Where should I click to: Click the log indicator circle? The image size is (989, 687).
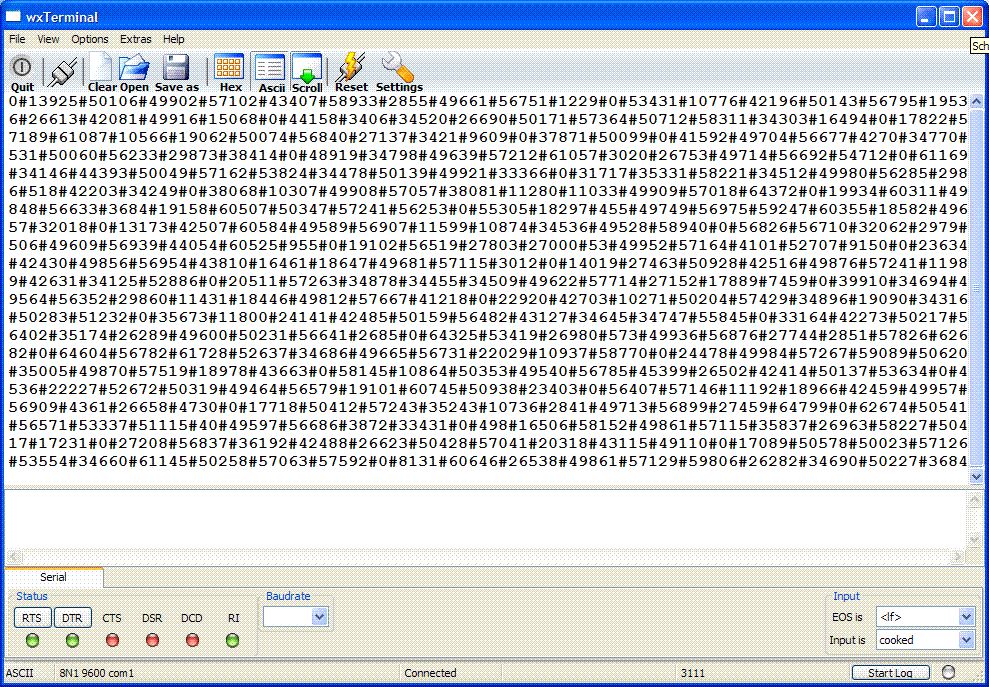point(948,672)
